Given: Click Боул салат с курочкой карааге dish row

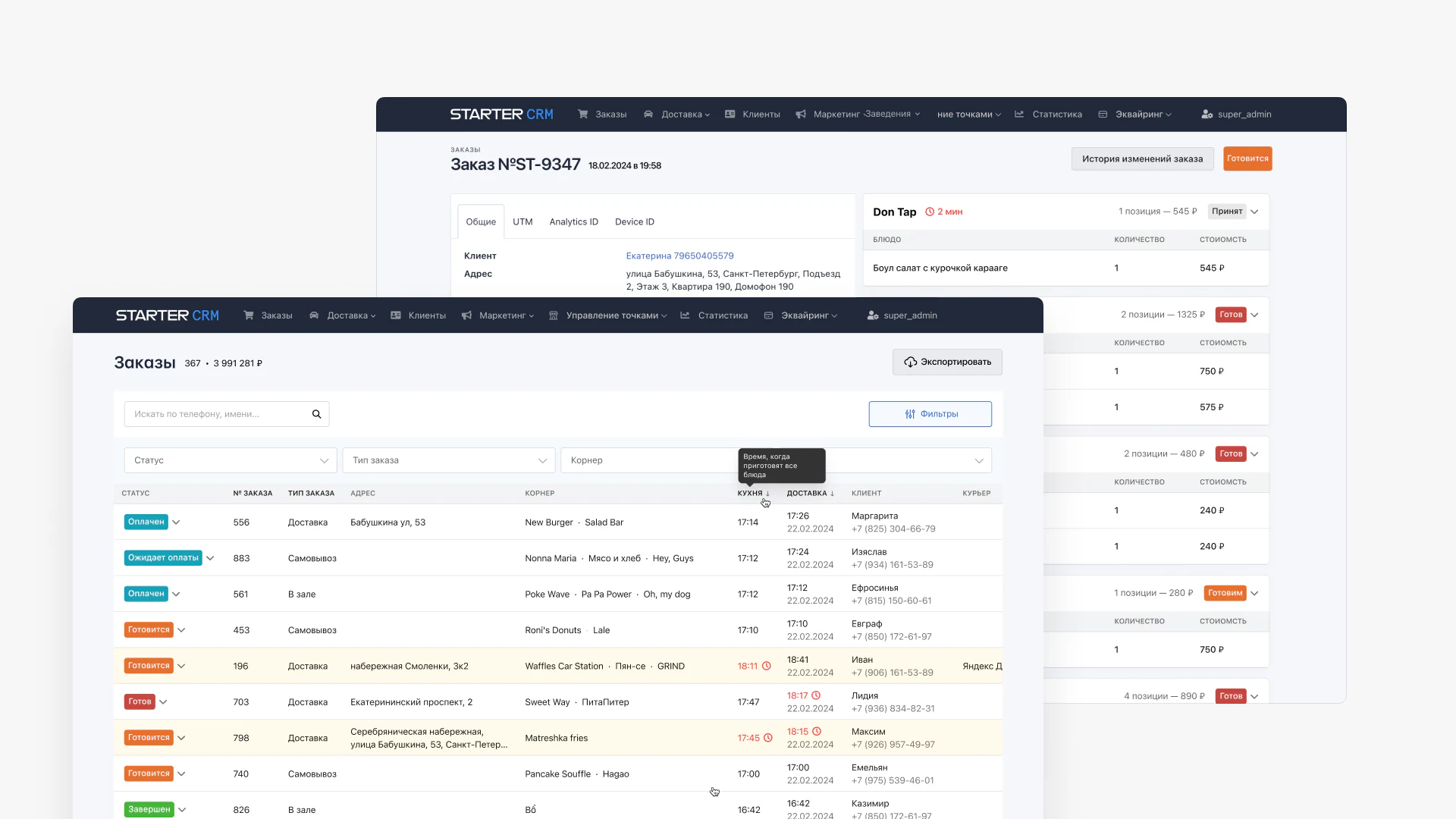Looking at the screenshot, I should 1066,268.
